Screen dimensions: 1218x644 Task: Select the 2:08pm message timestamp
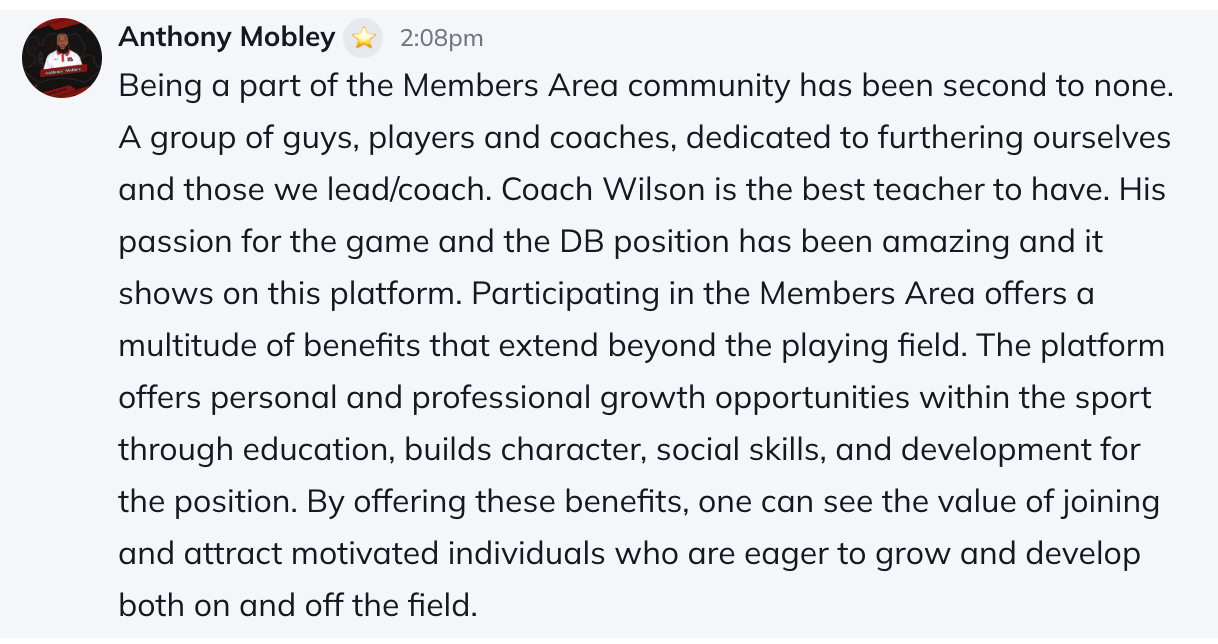(x=441, y=39)
